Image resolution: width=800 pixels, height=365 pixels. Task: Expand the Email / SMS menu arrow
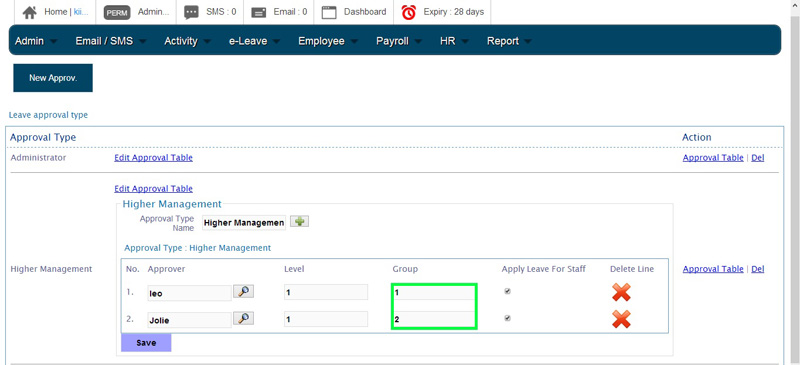tap(142, 42)
